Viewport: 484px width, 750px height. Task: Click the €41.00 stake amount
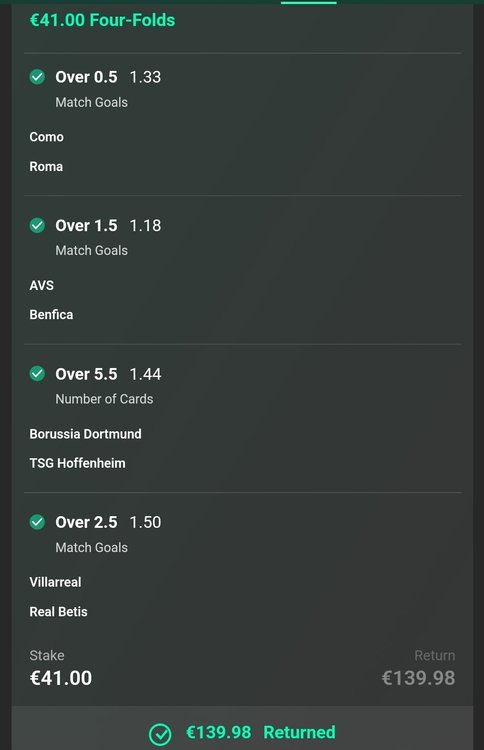(x=61, y=678)
